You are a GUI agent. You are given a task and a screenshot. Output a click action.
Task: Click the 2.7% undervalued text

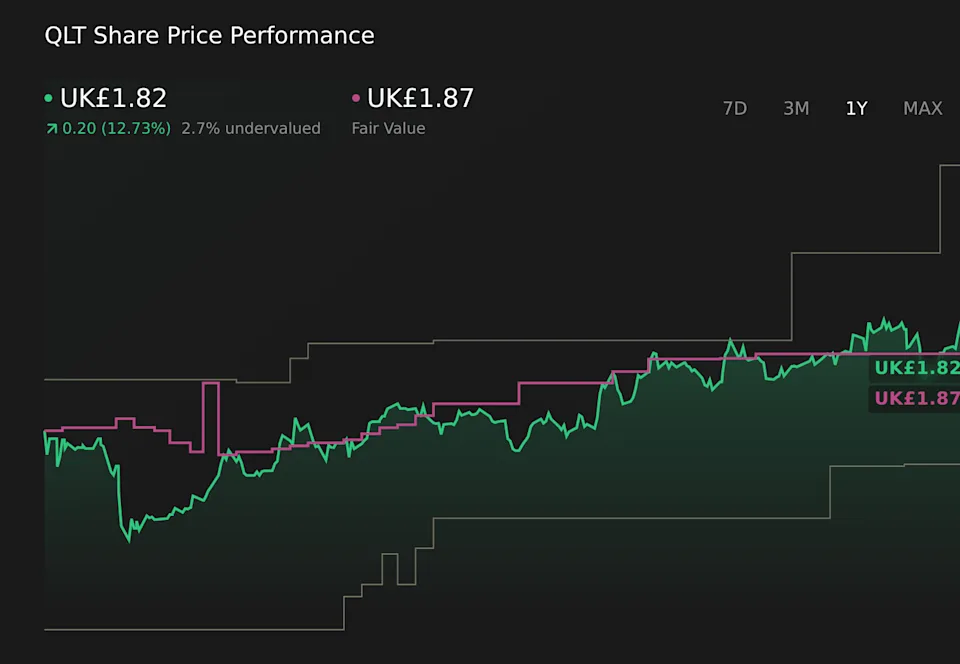251,128
